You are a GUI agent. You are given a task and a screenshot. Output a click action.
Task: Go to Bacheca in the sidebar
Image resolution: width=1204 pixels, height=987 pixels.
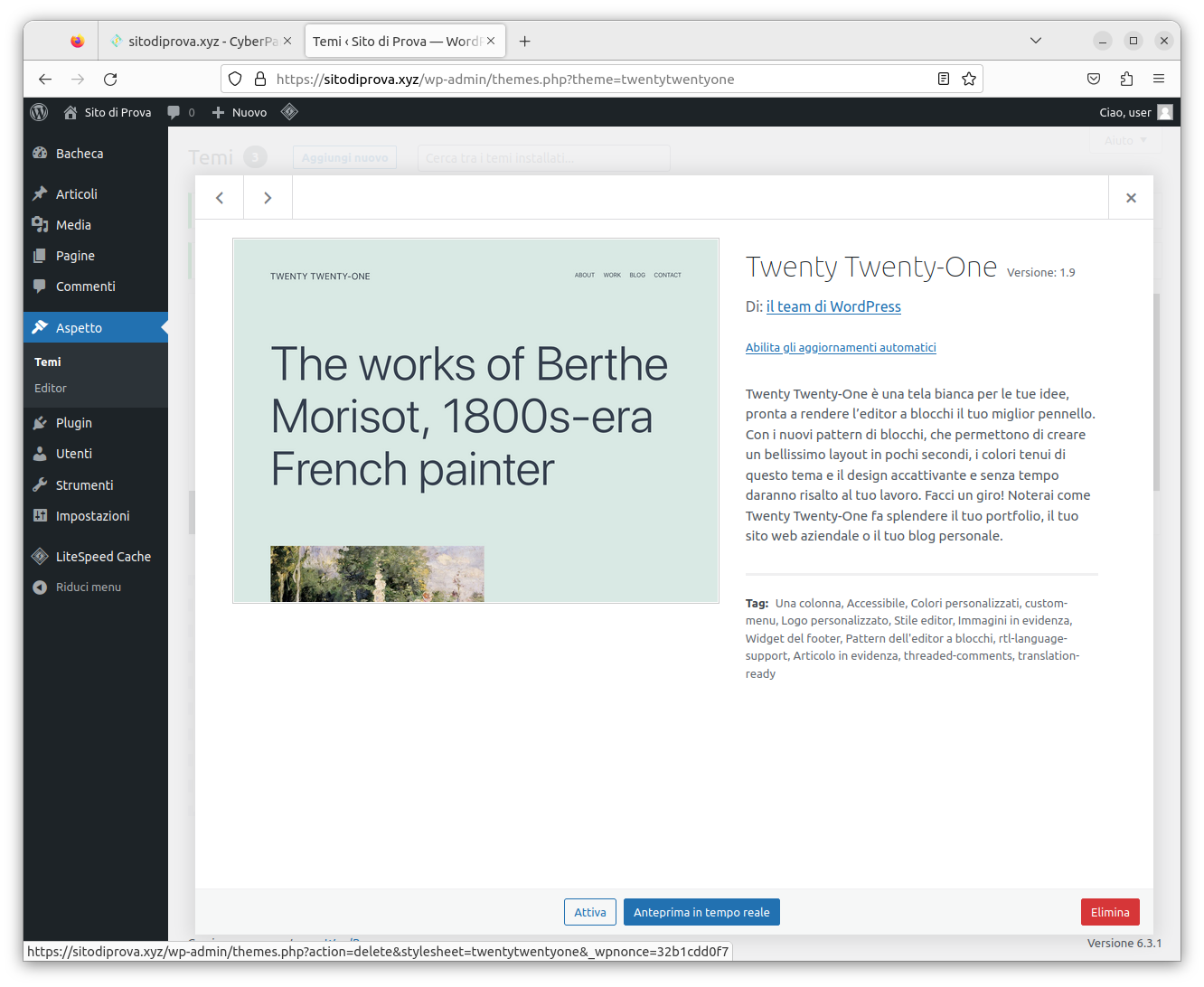[x=96, y=154]
